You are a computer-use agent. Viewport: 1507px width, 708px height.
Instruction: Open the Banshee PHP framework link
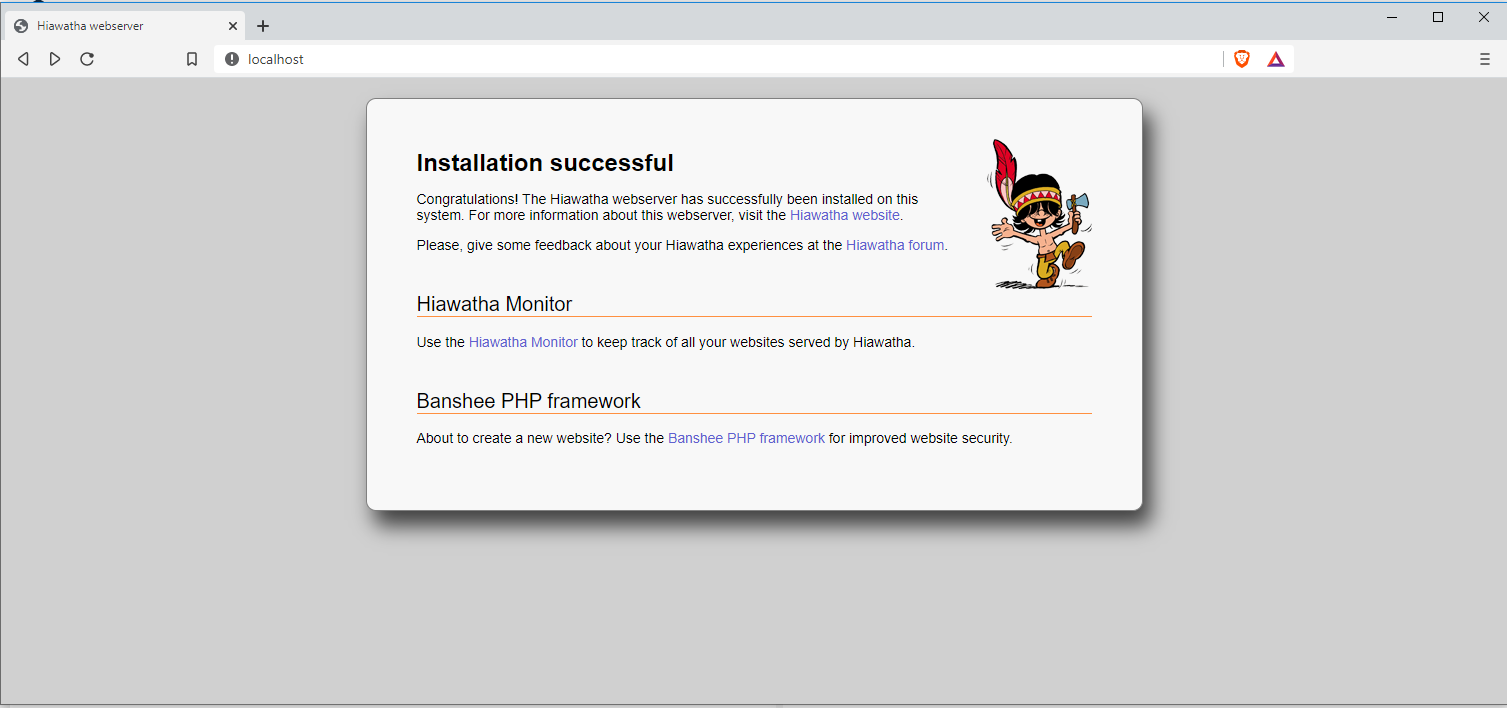tap(746, 438)
